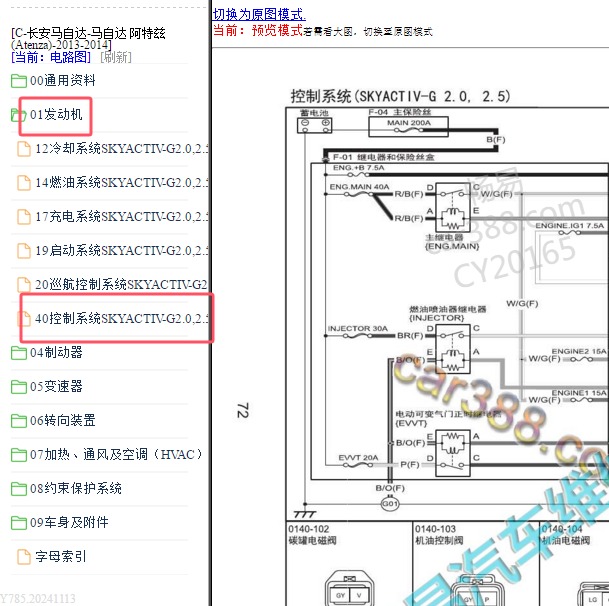This screenshot has height=606, width=609.
Task: Expand the 06转向装置 folder icon
Action: point(19,421)
